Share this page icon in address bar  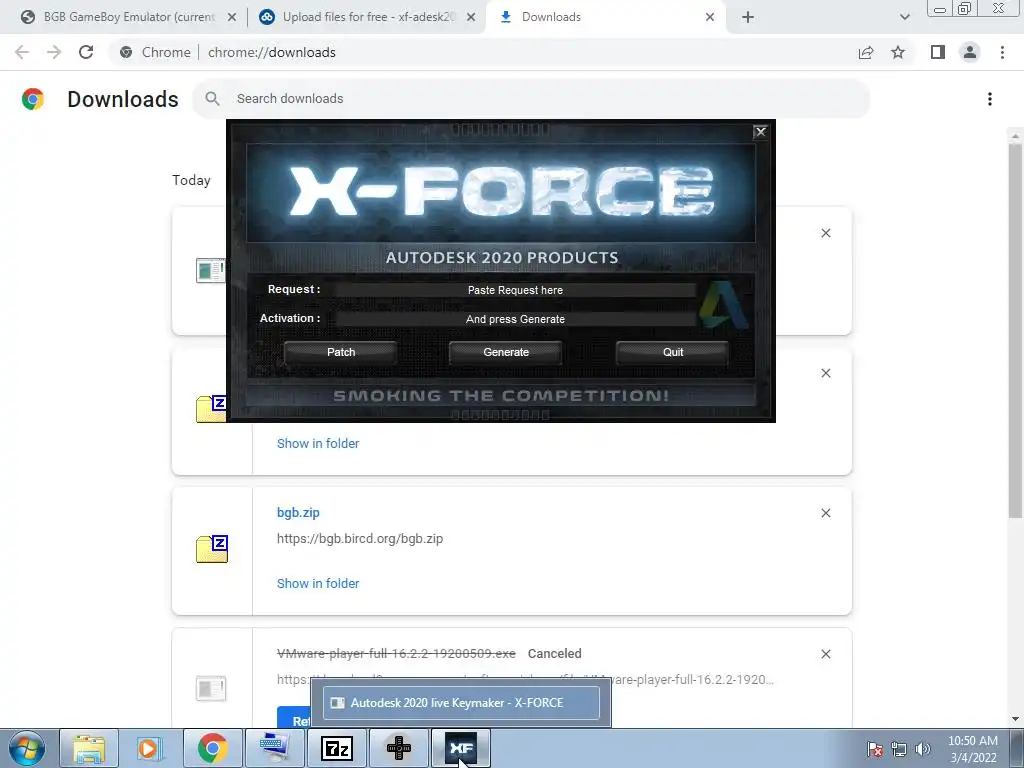coord(866,52)
